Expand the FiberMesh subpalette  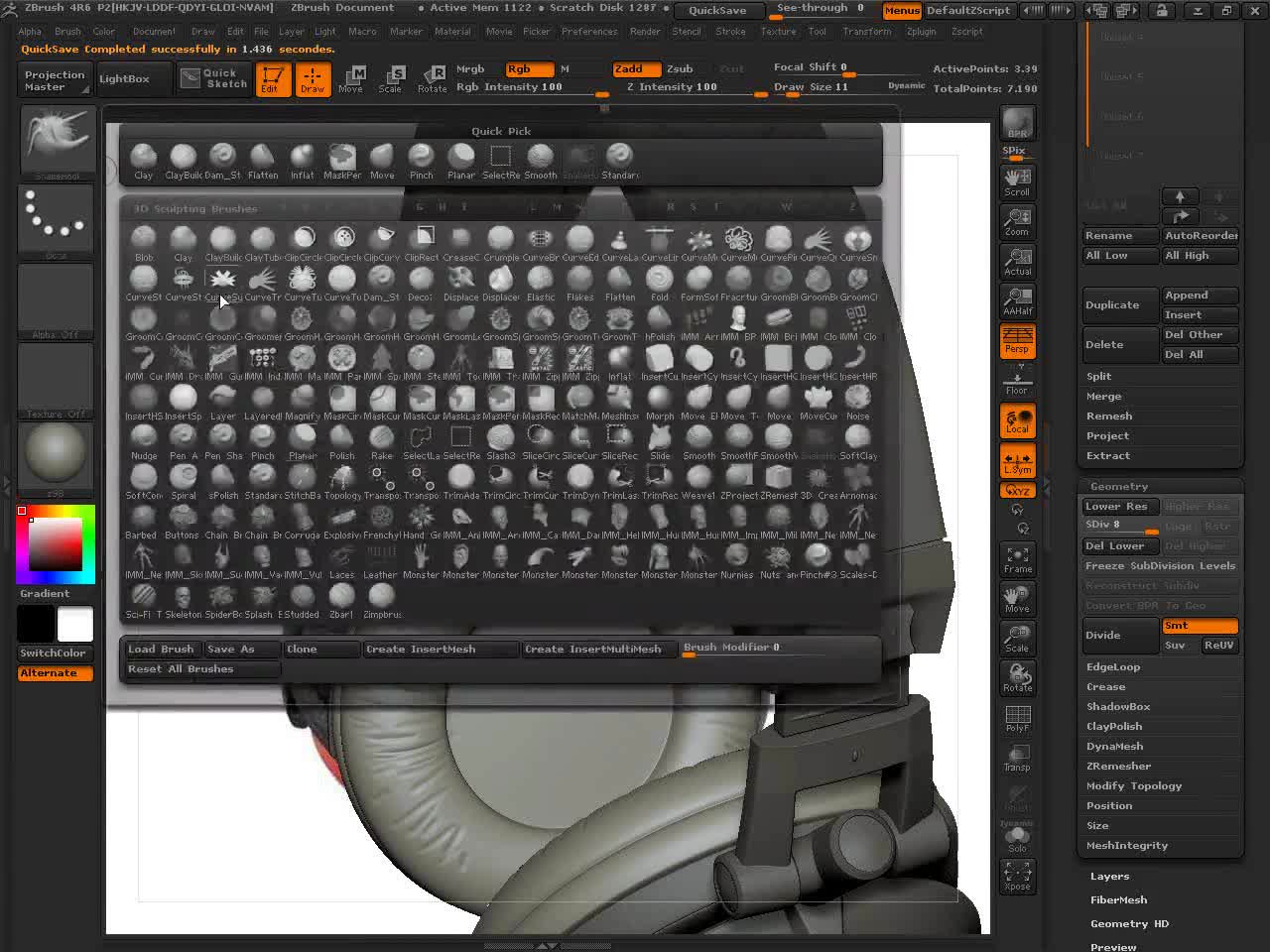[1118, 899]
